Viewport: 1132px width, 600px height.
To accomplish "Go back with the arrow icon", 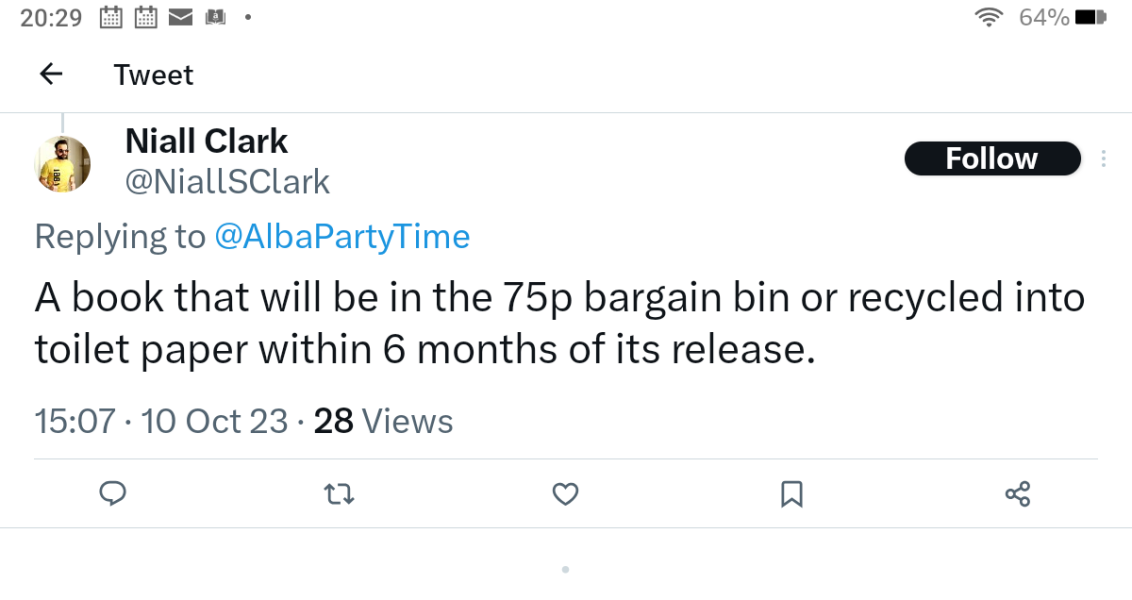I will coord(50,74).
